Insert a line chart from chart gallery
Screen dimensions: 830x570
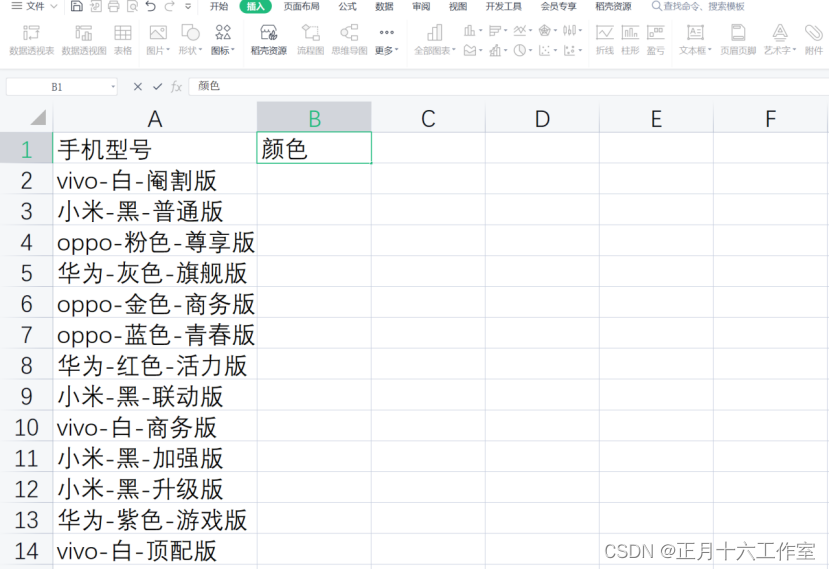(x=522, y=31)
